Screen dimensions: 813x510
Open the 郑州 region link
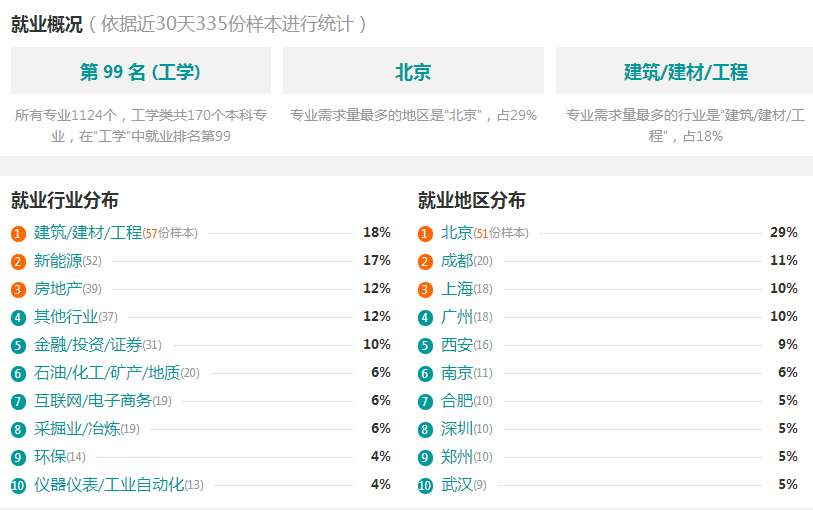[x=457, y=456]
